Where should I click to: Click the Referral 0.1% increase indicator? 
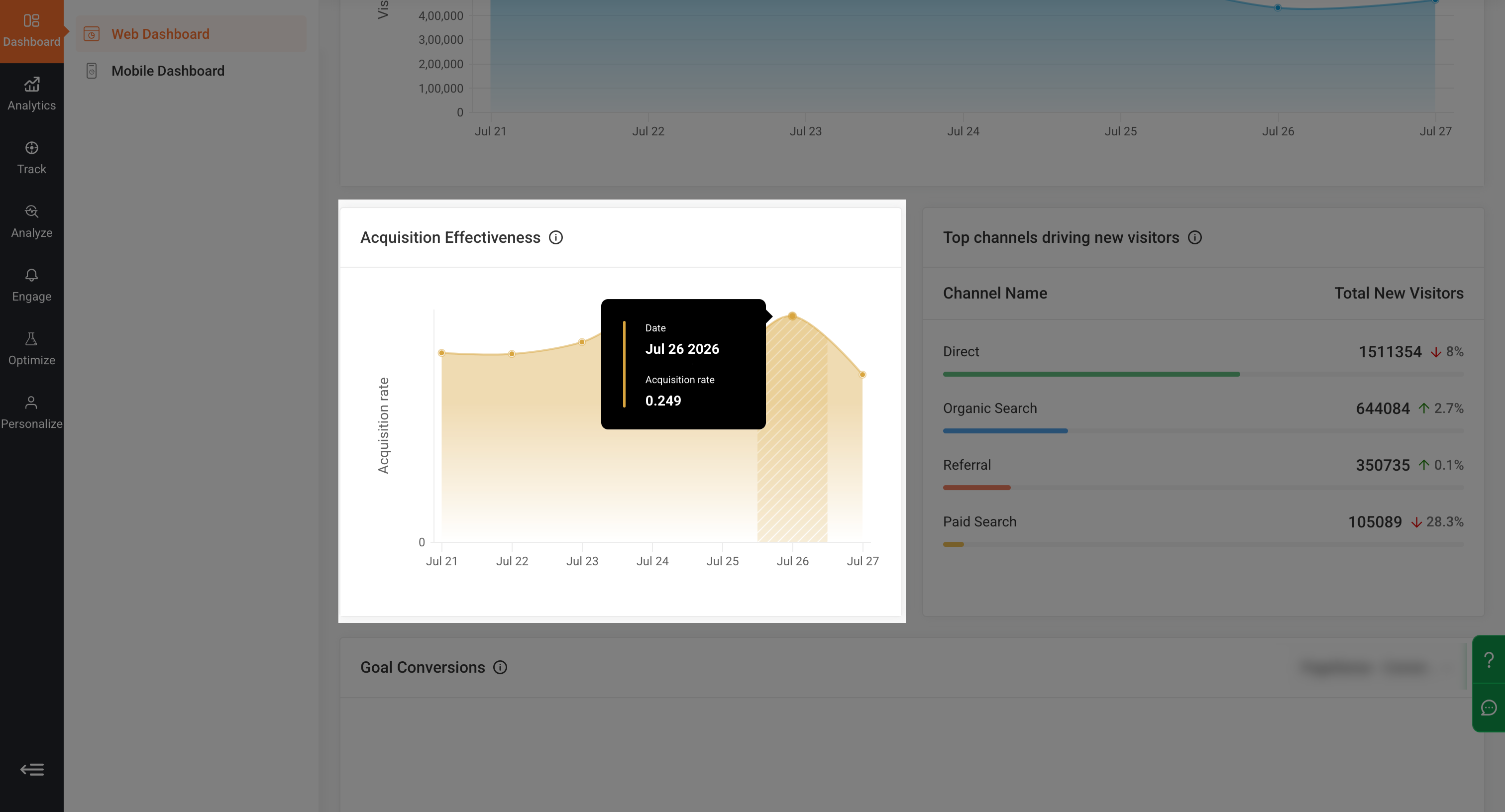click(1441, 465)
